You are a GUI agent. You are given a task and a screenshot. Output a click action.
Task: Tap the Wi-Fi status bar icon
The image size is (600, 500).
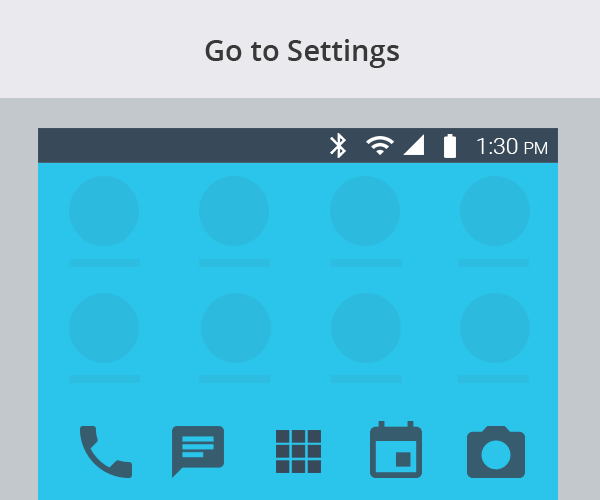point(380,145)
